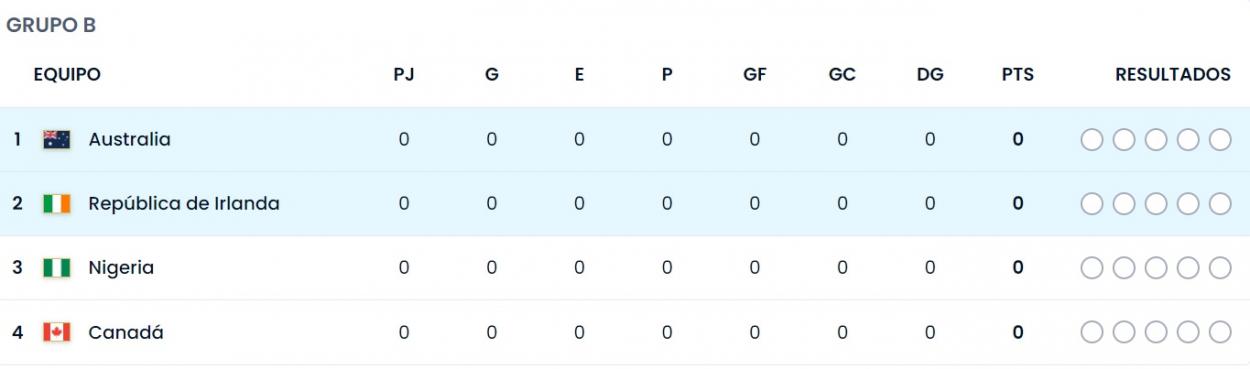This screenshot has width=1250, height=369.
Task: Open the Canadá team link
Action: click(126, 332)
